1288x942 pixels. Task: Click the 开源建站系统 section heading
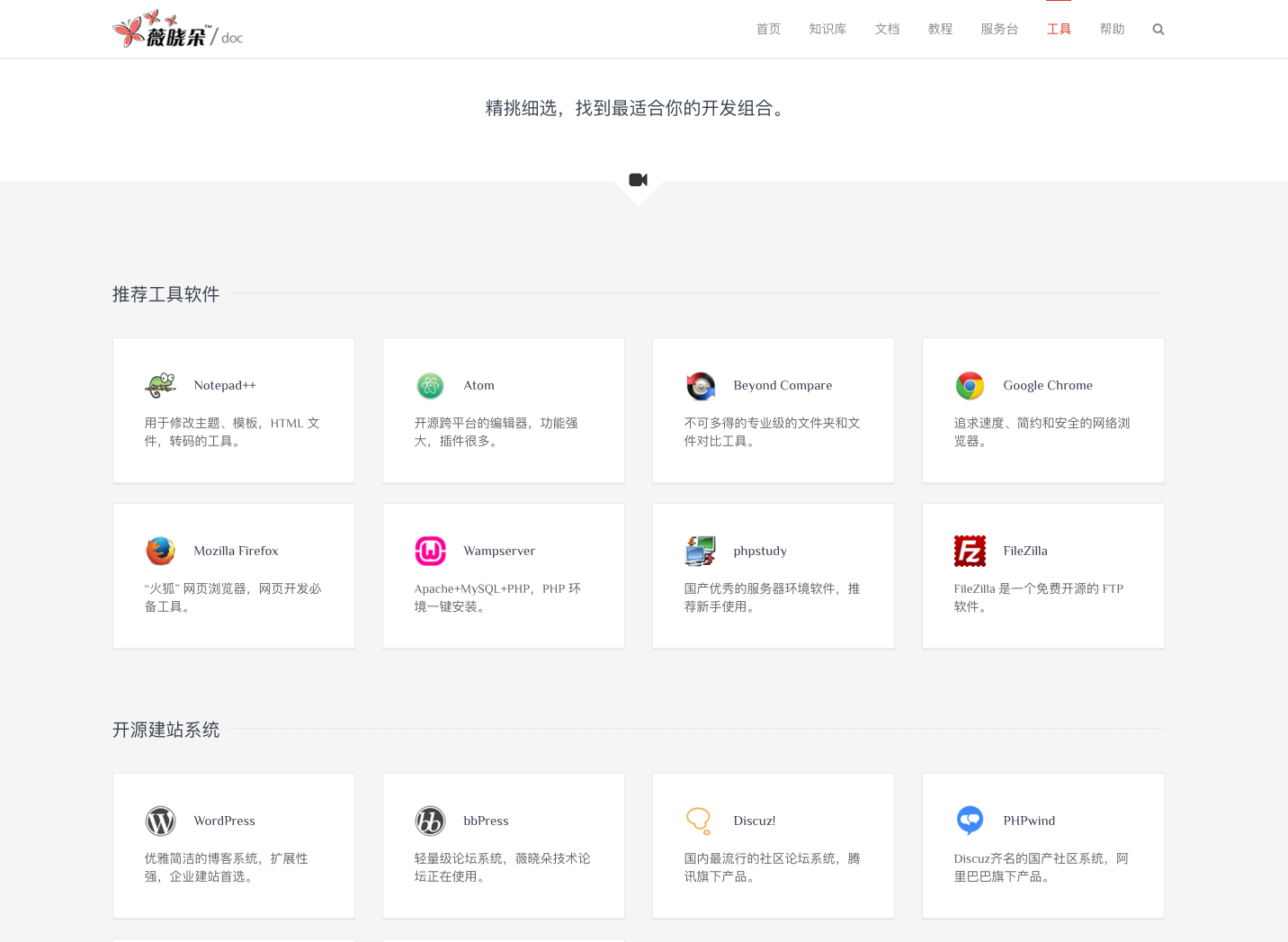166,730
